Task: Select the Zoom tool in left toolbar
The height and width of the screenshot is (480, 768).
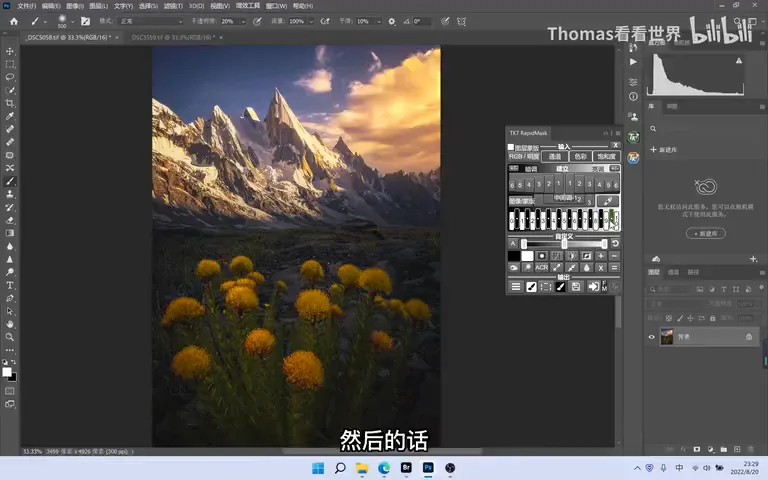Action: [10, 337]
